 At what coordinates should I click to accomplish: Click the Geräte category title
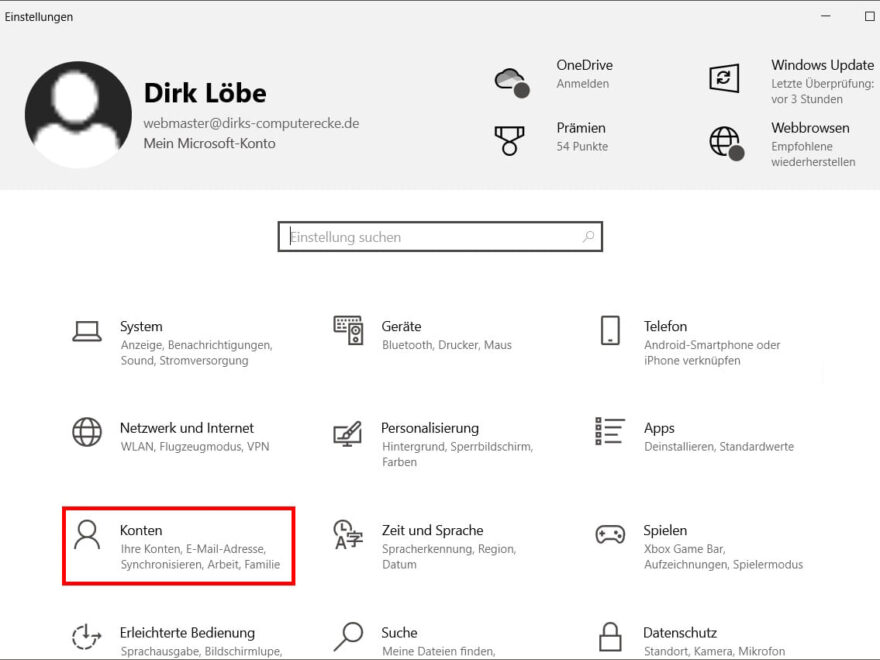point(401,327)
